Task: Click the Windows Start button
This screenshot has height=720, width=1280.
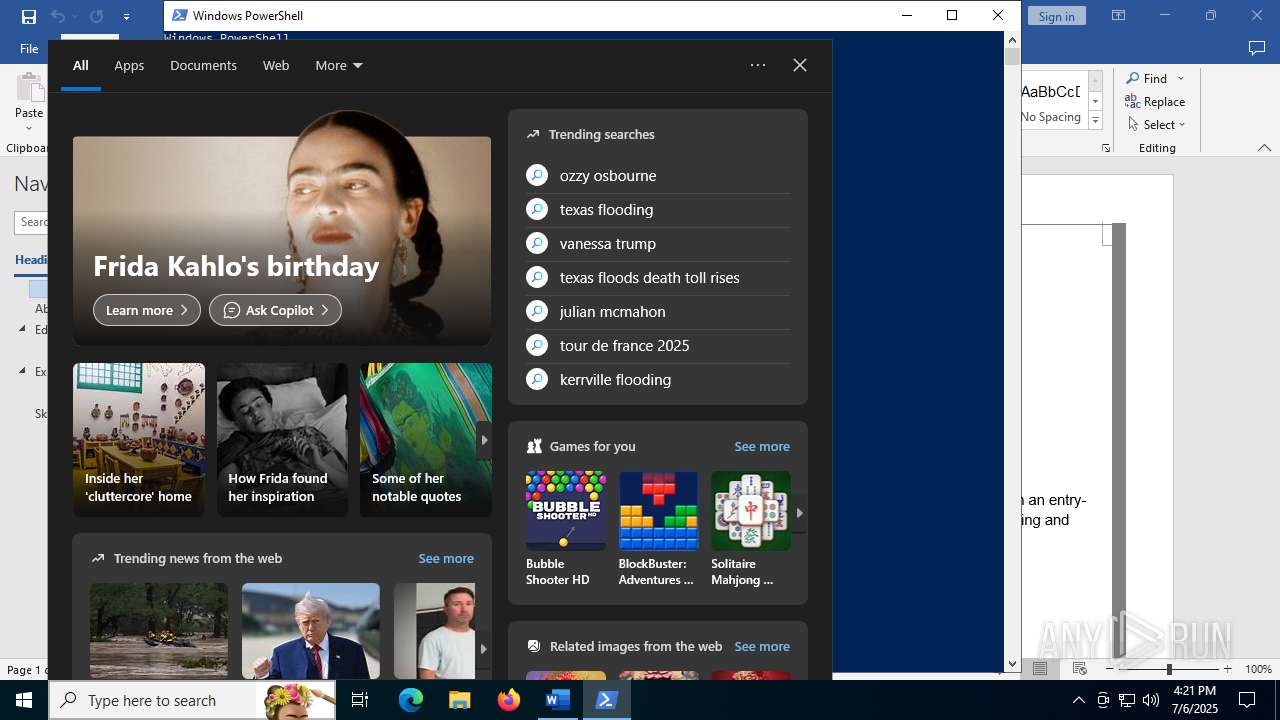Action: [24, 700]
